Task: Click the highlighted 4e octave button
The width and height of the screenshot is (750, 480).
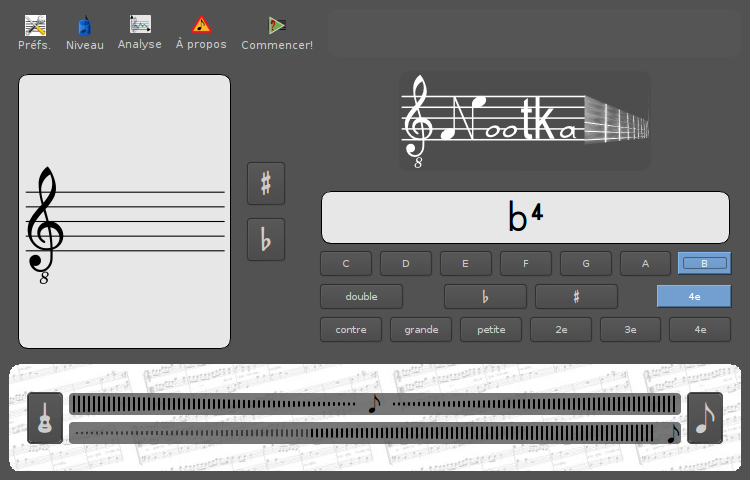Action: pyautogui.click(x=694, y=296)
